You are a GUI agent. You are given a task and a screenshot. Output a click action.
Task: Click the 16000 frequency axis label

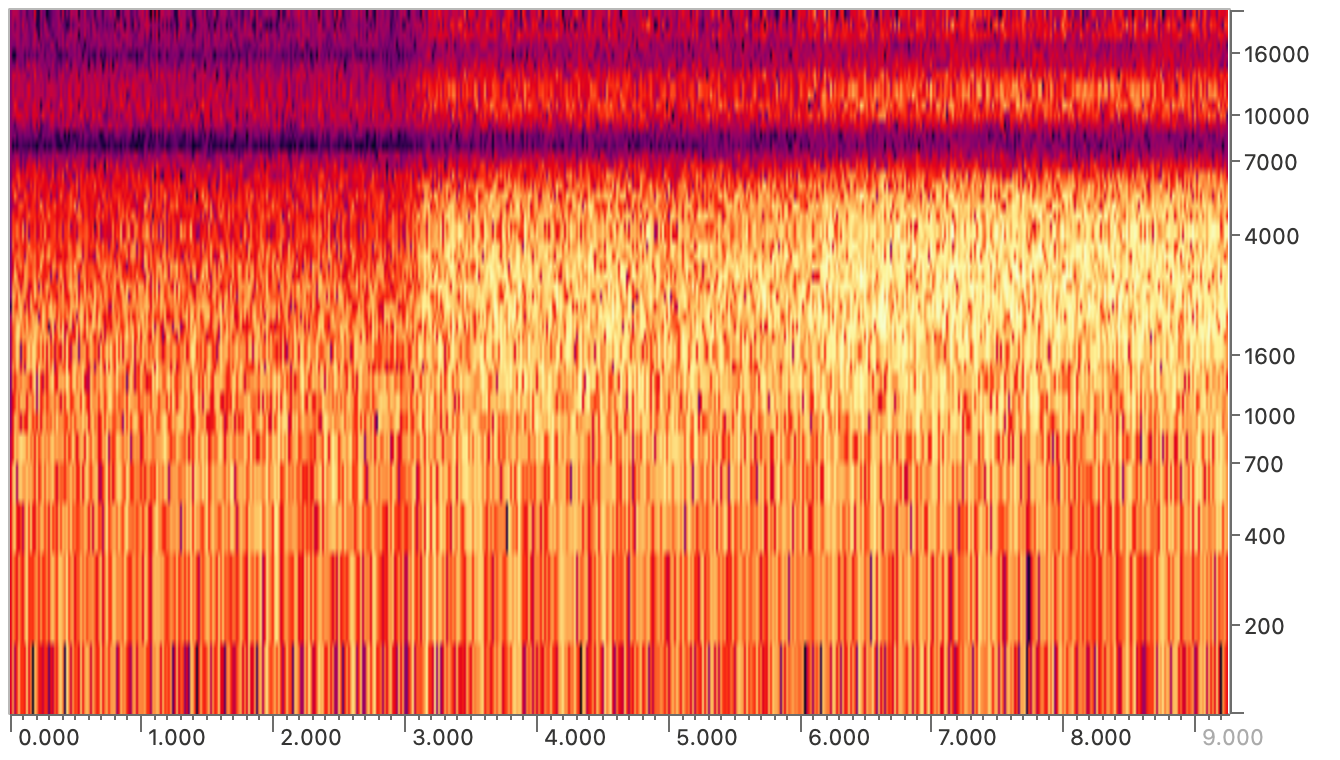[1276, 54]
